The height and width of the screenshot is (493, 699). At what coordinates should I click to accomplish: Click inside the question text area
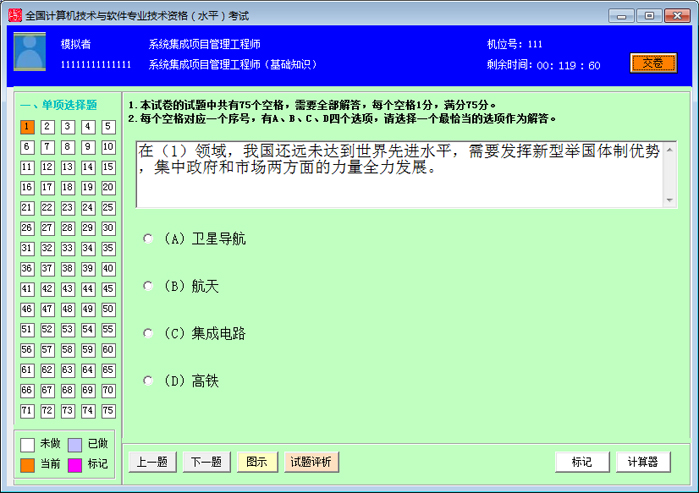[x=400, y=173]
